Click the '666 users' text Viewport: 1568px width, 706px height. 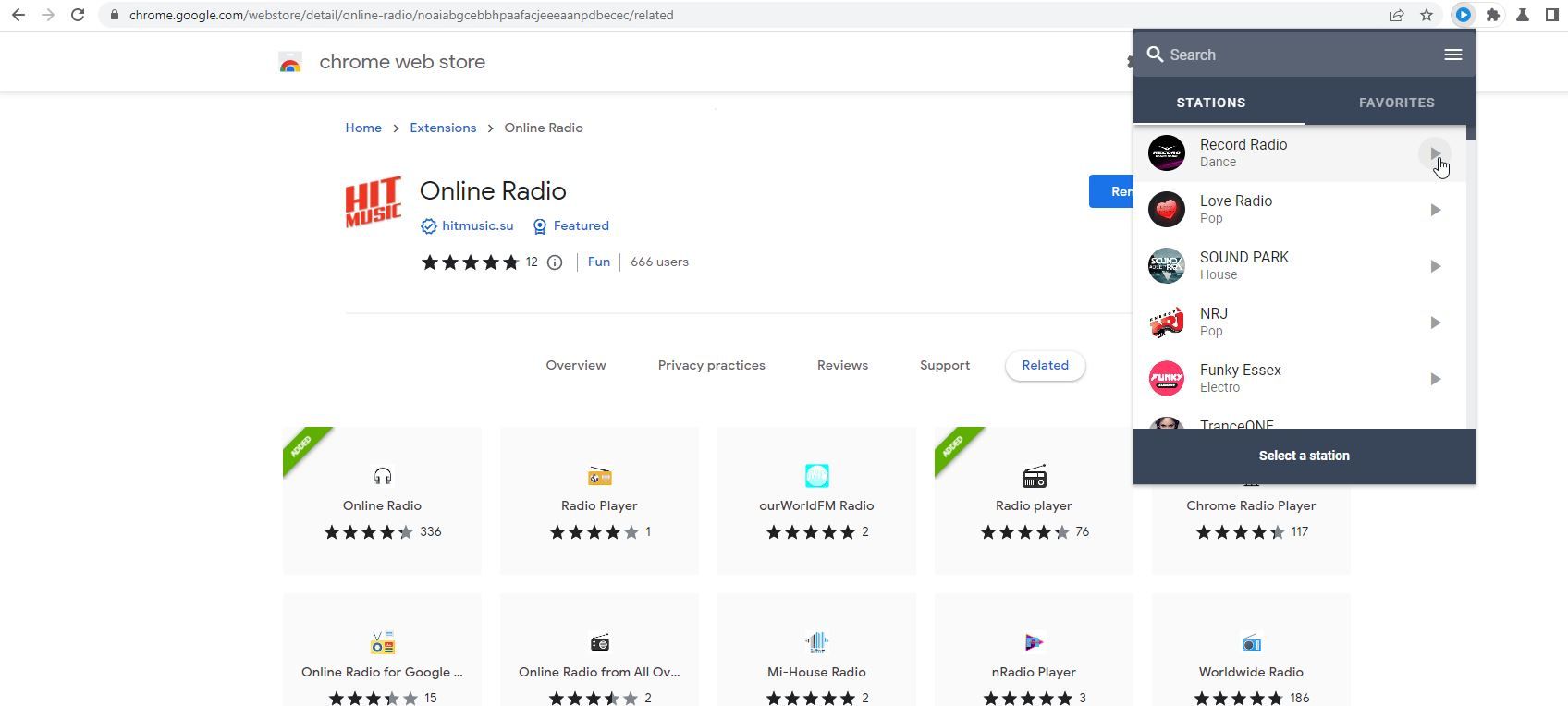tap(659, 262)
